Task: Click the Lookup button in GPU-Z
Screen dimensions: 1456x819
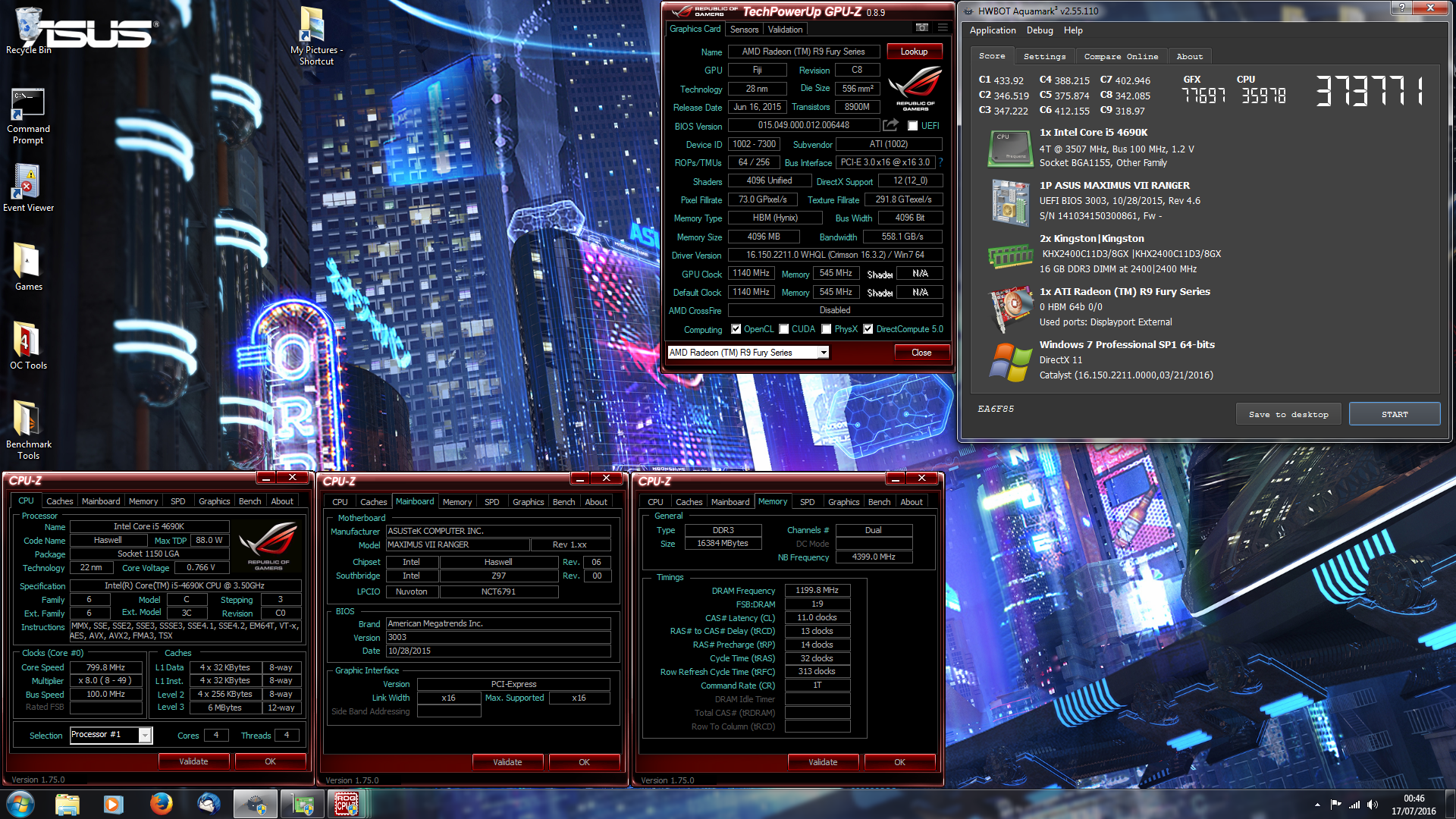Action: pyautogui.click(x=914, y=52)
